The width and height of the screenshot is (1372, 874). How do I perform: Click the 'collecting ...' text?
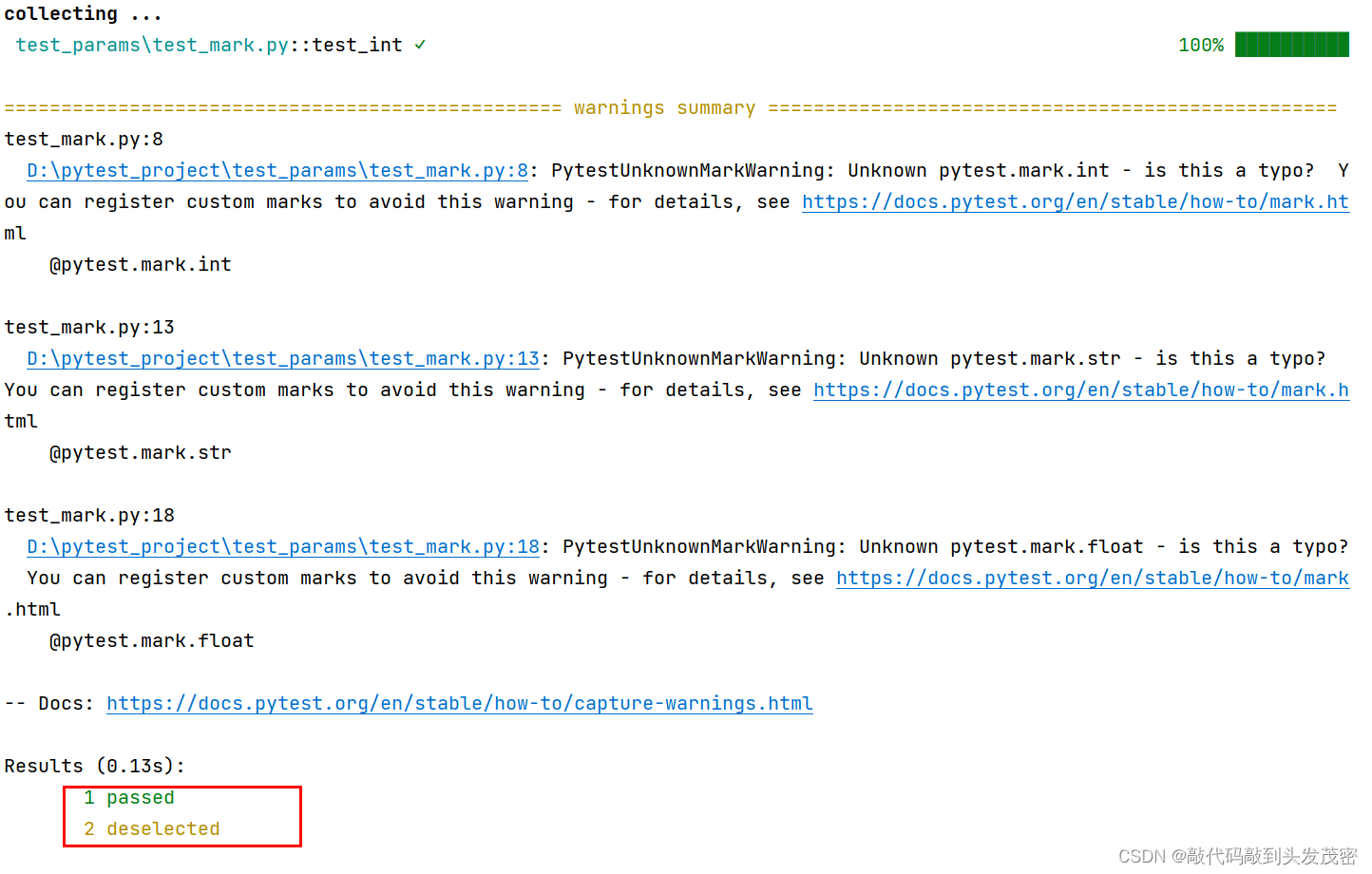click(83, 14)
